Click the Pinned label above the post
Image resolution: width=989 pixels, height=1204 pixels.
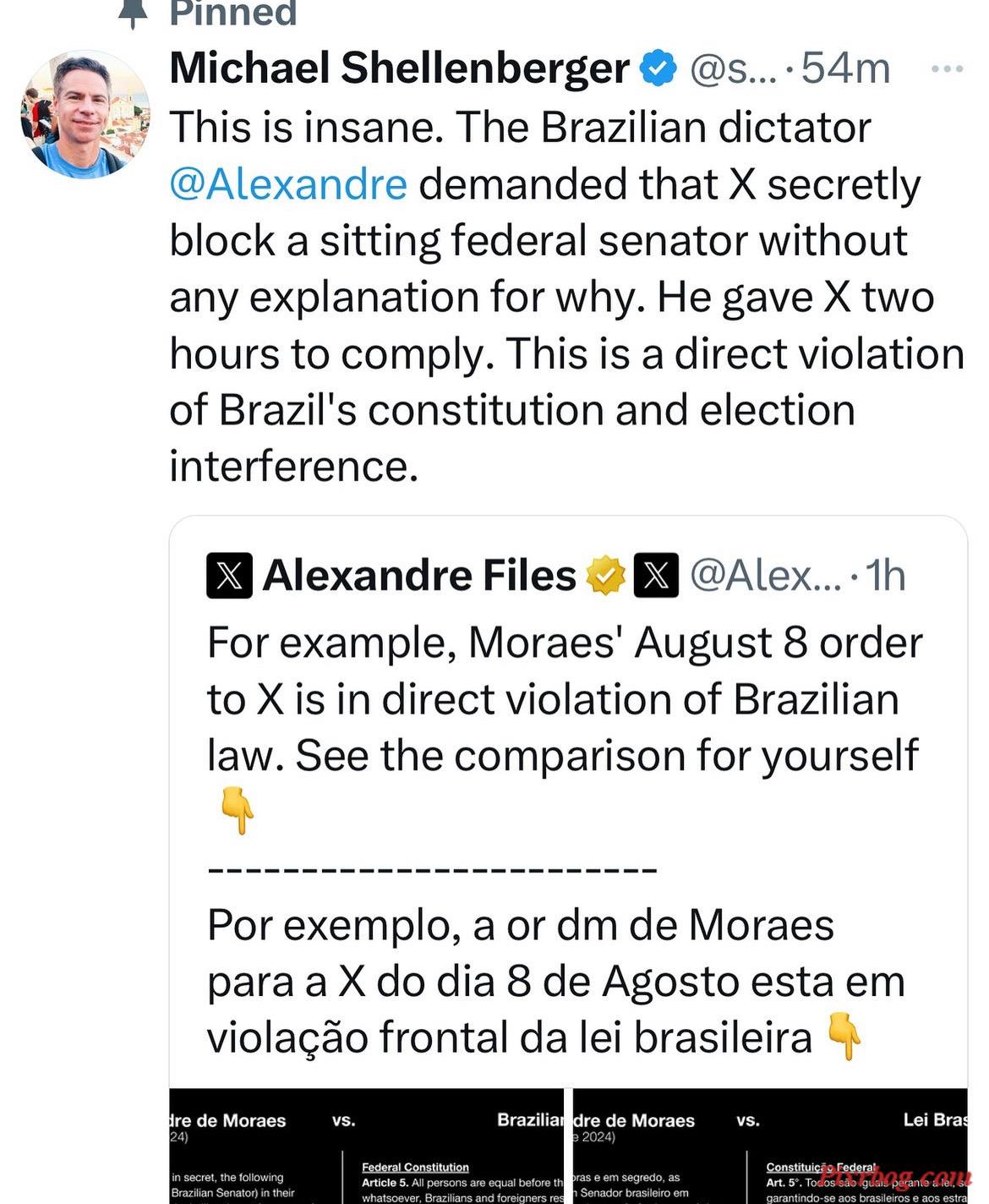click(x=233, y=13)
